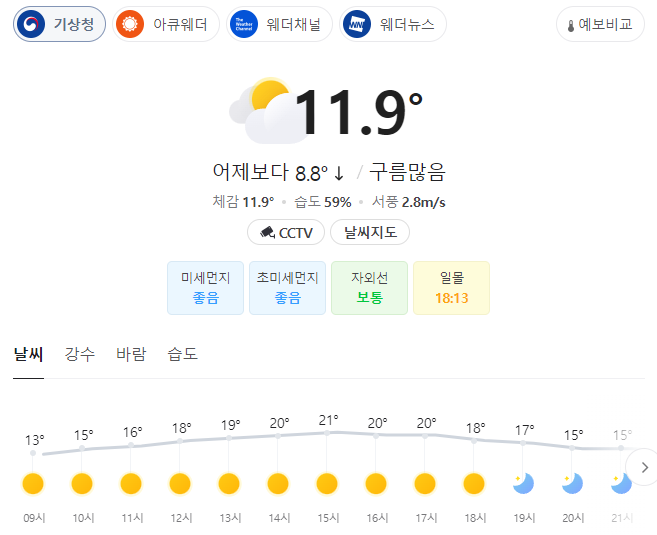Show next hours with right chevron arrow
The image size is (657, 535).
[644, 467]
